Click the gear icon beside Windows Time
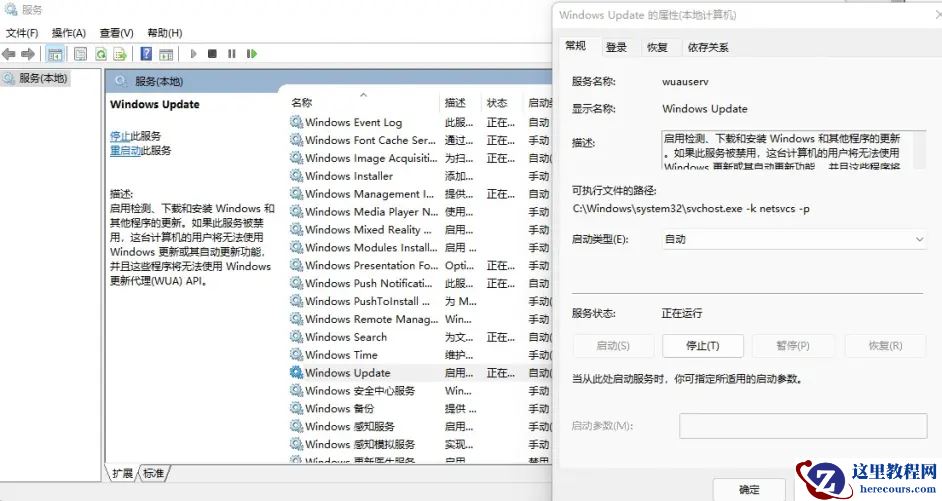This screenshot has height=501, width=942. 296,355
